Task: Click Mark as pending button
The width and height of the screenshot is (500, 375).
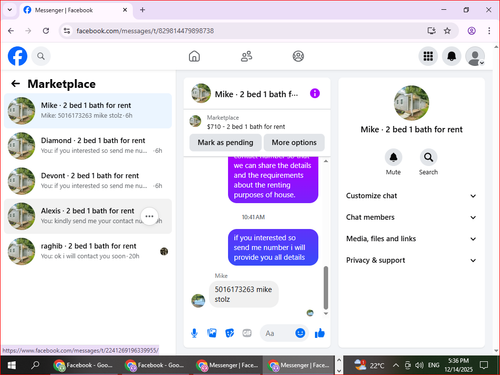Action: point(225,142)
